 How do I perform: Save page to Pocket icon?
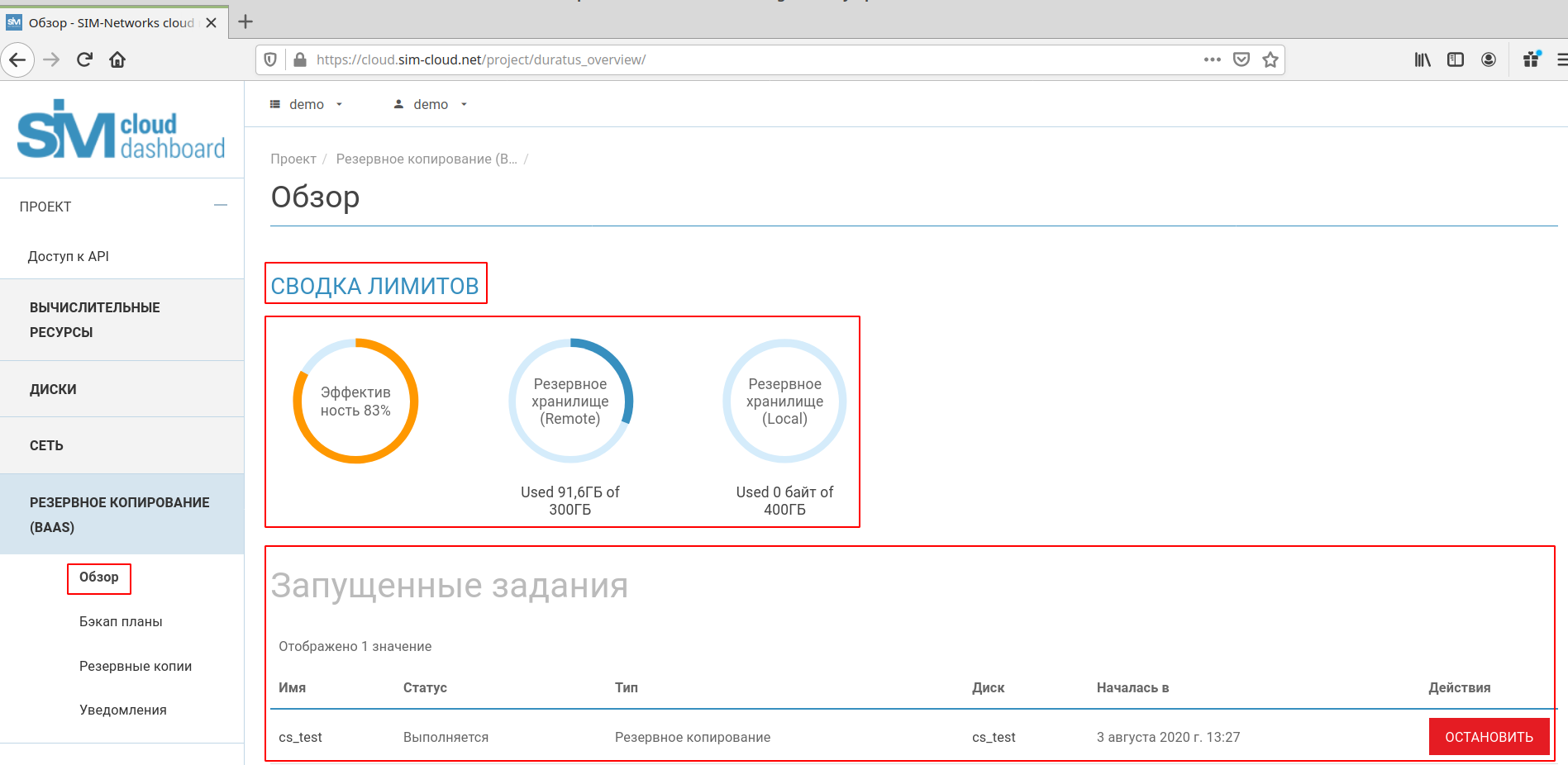coord(1241,59)
